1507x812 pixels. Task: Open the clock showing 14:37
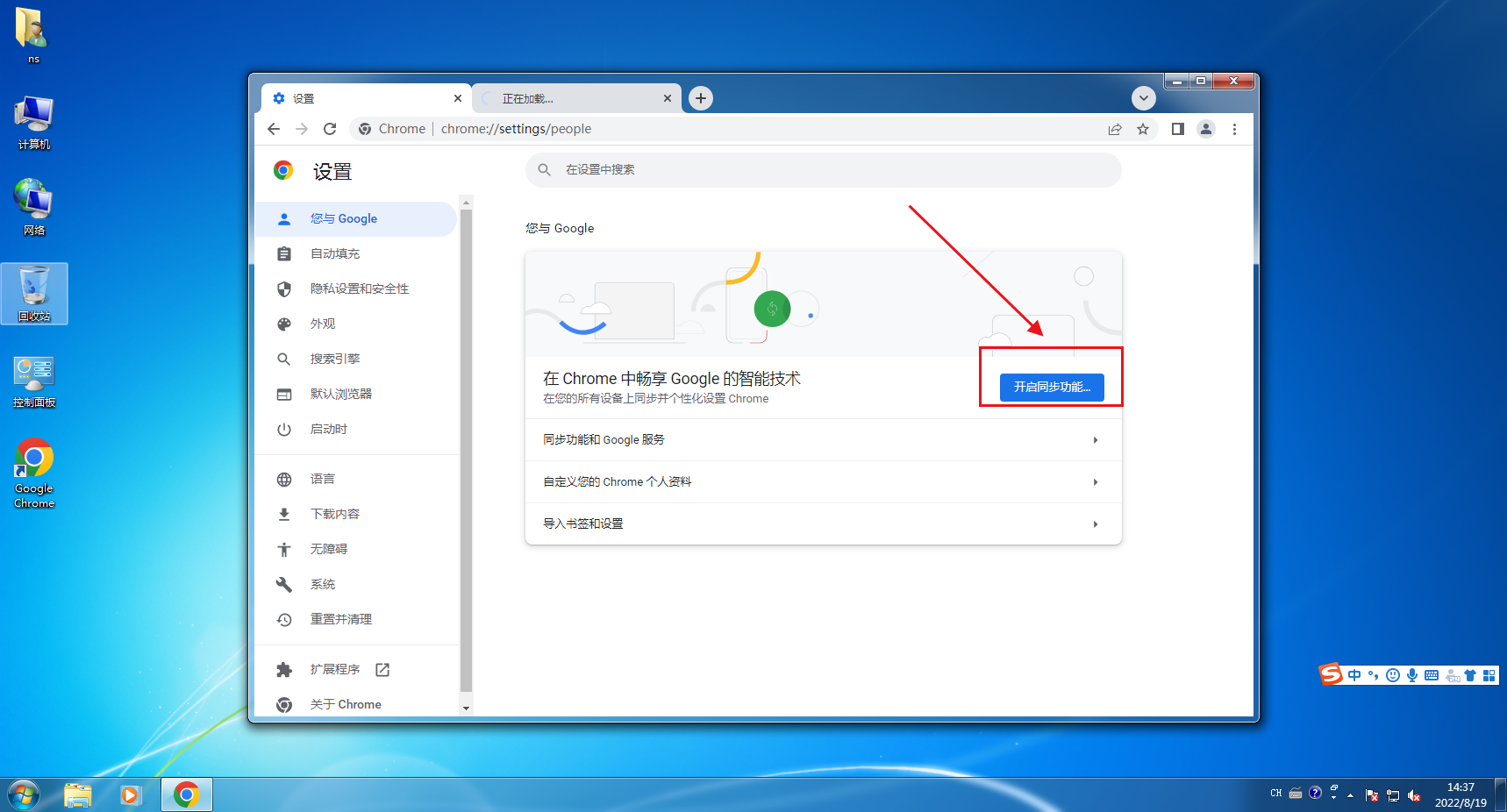(1461, 795)
